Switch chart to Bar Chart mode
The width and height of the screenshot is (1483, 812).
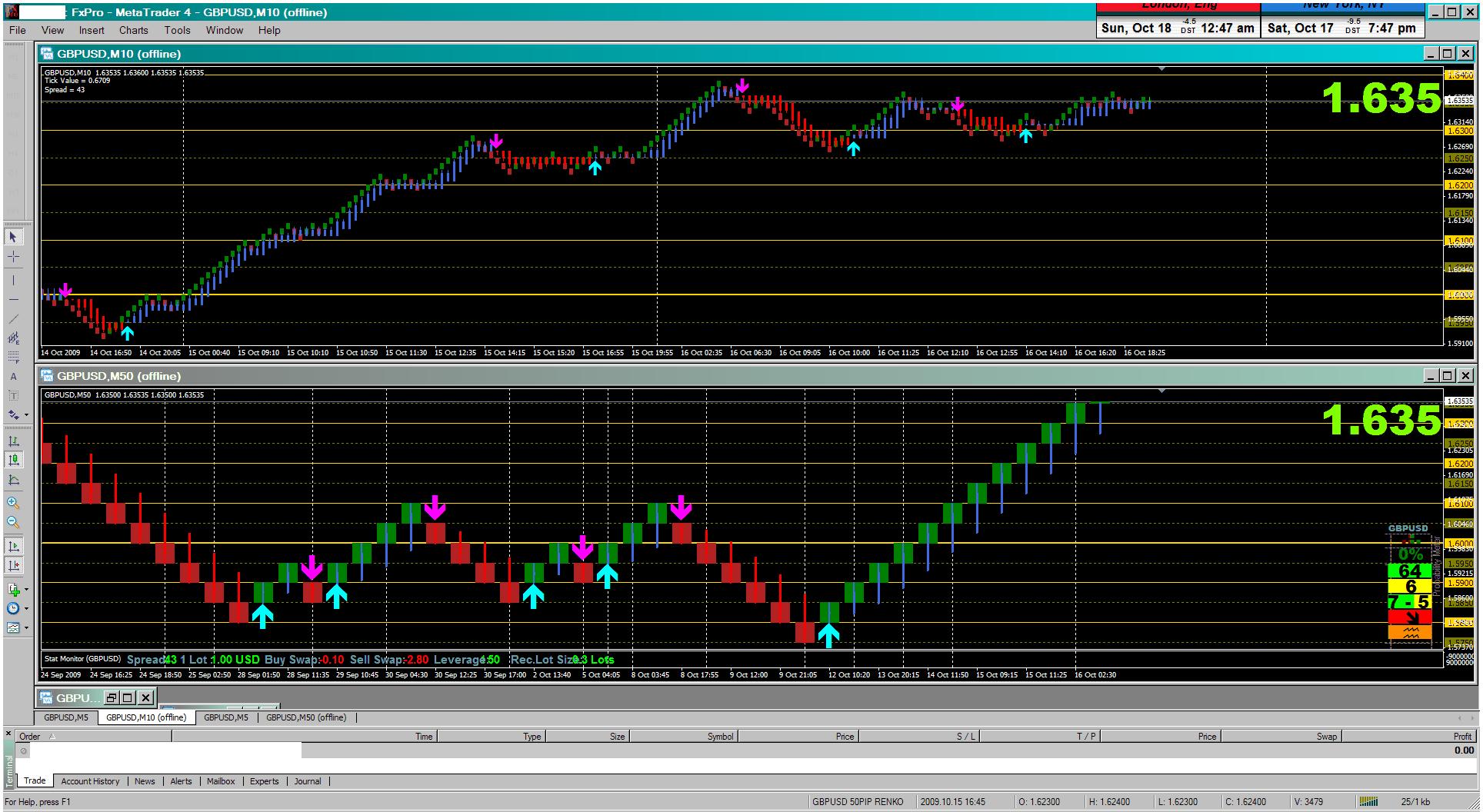13,441
